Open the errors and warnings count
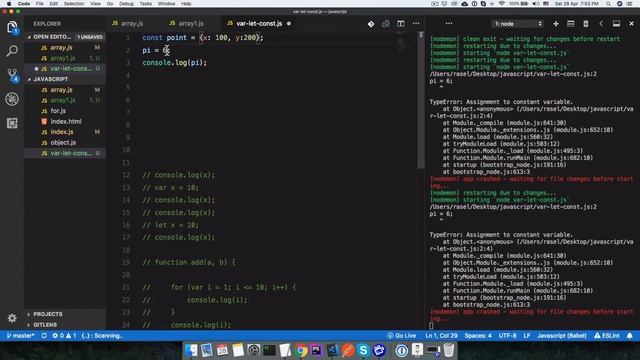Screen dimensions: 640x360 click(x=64, y=336)
